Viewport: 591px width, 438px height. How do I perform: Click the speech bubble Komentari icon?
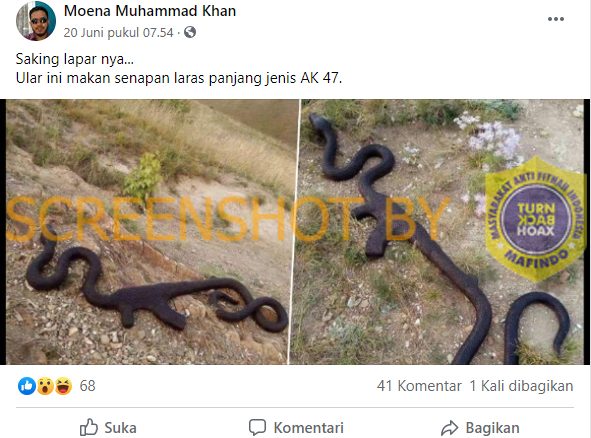[257, 427]
